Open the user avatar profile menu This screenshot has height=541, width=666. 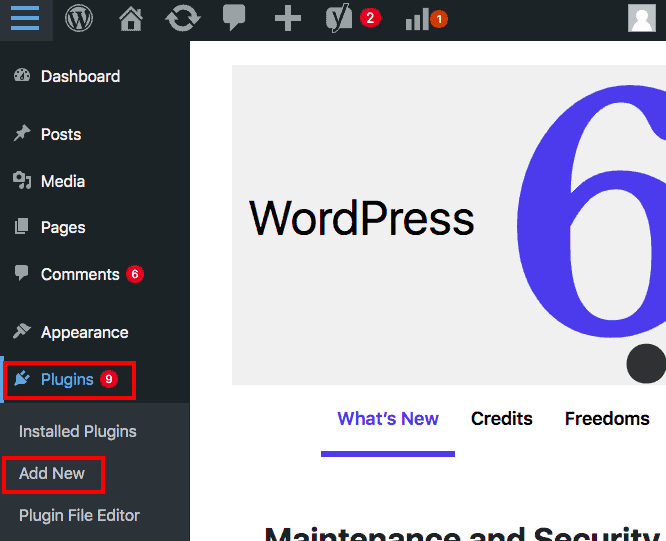pos(642,18)
